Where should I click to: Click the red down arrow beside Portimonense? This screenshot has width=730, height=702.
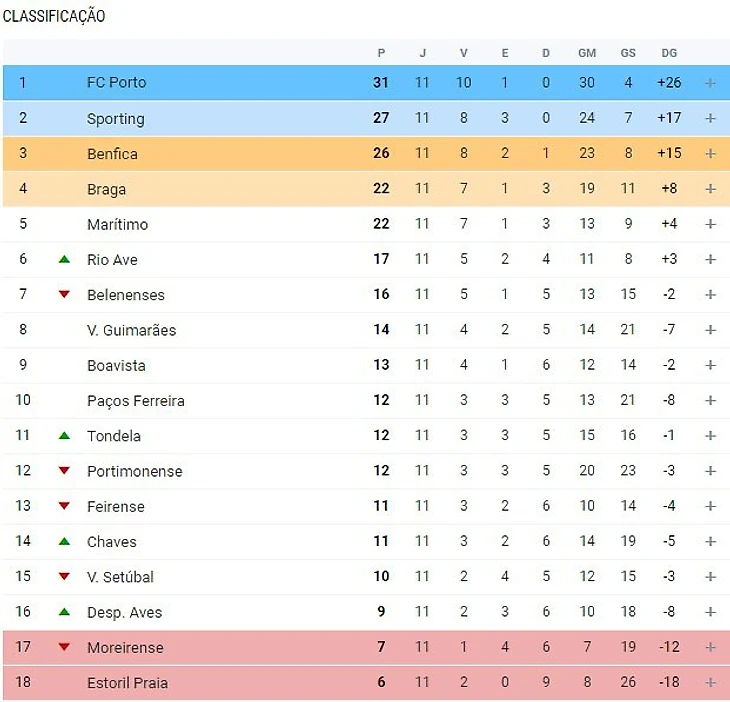64,471
